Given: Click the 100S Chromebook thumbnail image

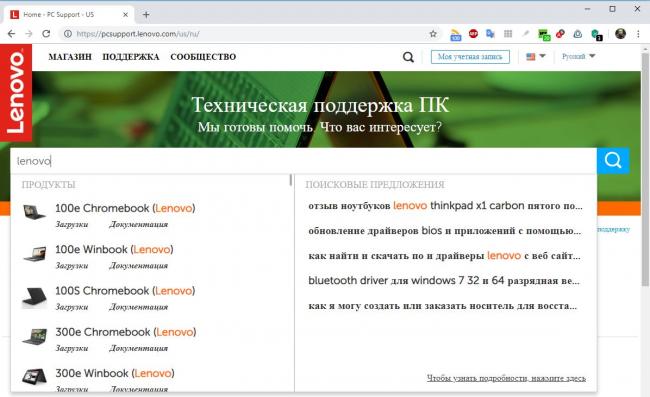Looking at the screenshot, I should click(34, 296).
